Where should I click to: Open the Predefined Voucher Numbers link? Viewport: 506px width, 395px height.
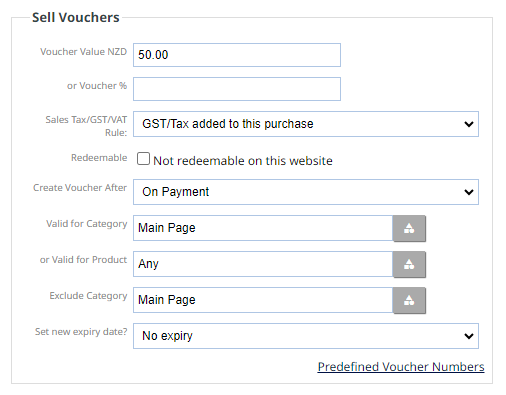[x=401, y=367]
